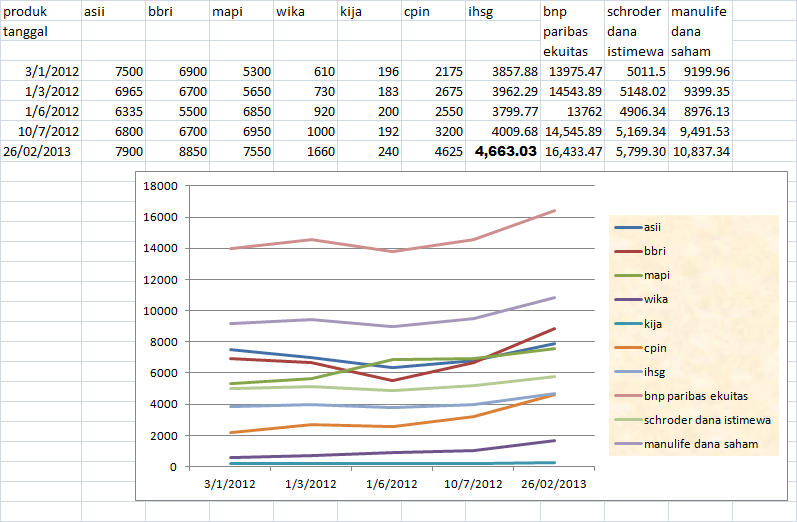Click the 18000 vertical axis label

click(161, 186)
